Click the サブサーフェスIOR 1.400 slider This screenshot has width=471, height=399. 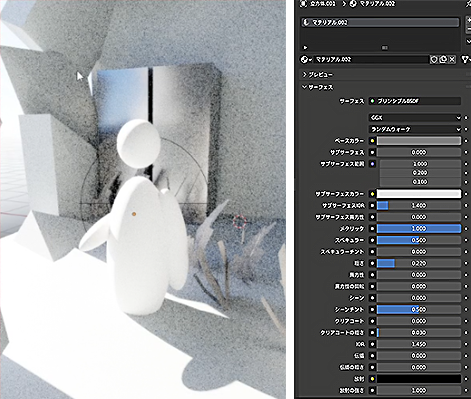click(x=419, y=206)
